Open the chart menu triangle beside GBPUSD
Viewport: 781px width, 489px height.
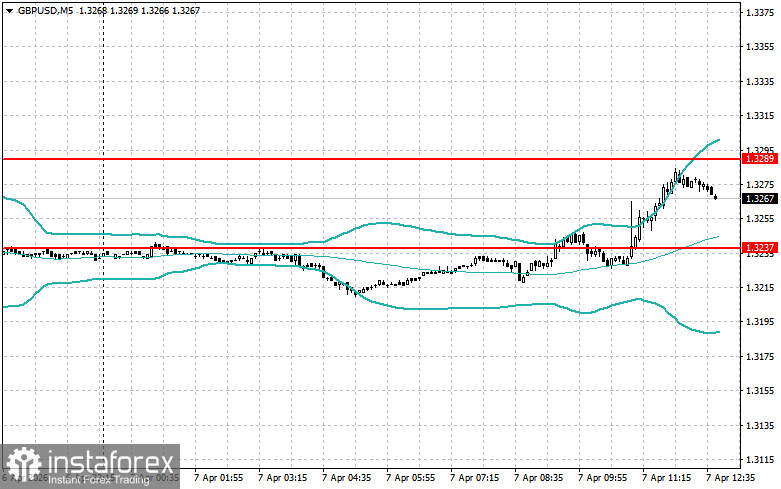(9, 11)
